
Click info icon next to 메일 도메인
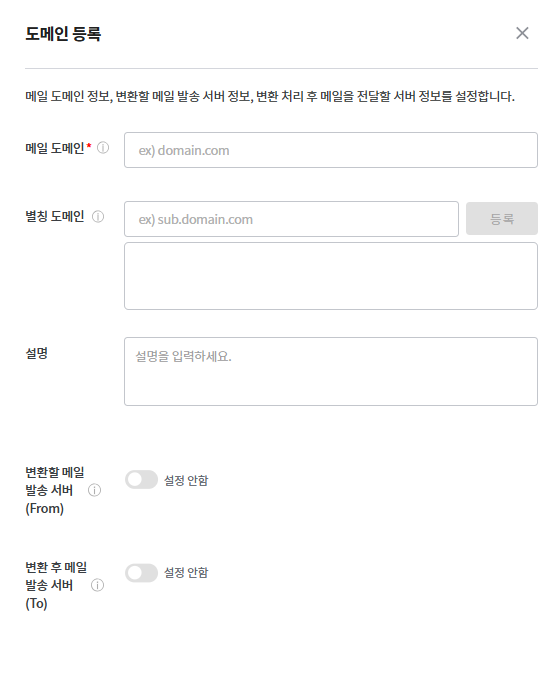[x=103, y=148]
